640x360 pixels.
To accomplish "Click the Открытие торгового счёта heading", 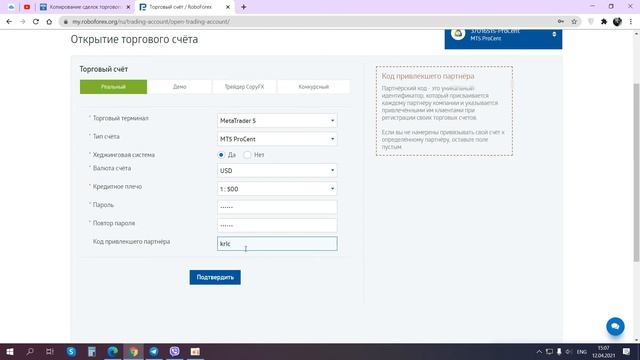I will 134,40.
